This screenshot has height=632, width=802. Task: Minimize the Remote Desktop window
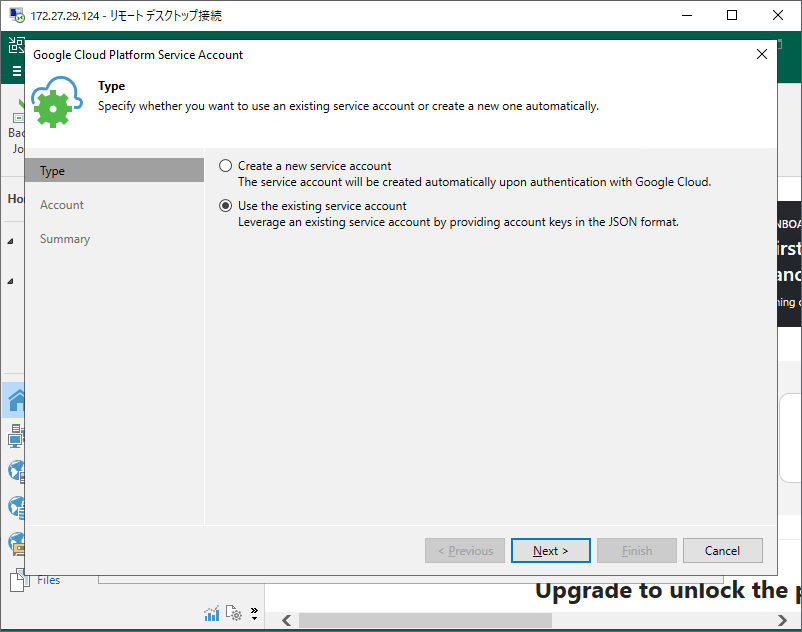(687, 15)
